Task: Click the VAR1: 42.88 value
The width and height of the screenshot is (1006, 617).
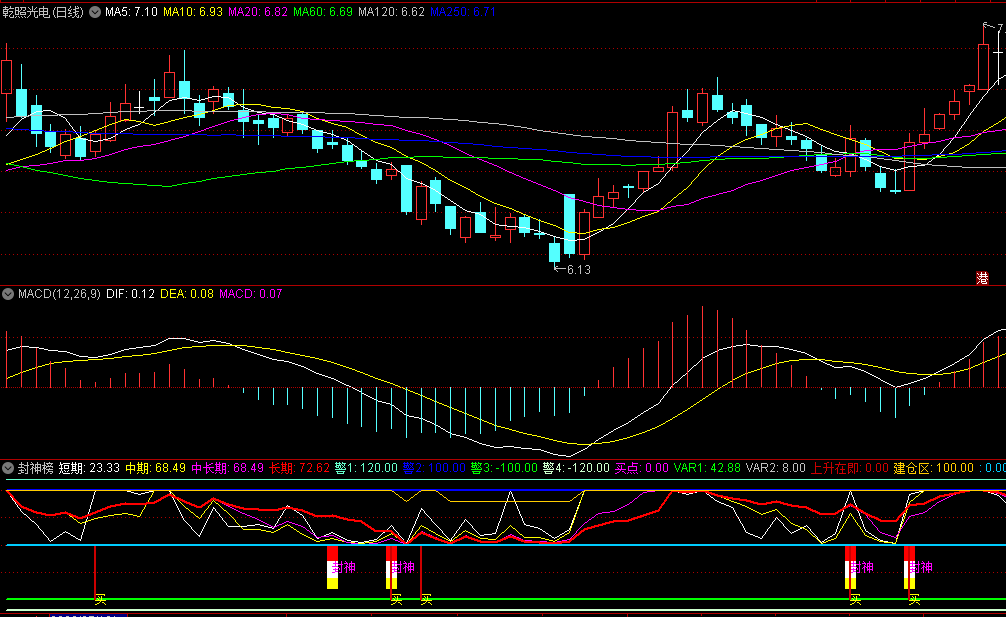Action: [x=707, y=468]
